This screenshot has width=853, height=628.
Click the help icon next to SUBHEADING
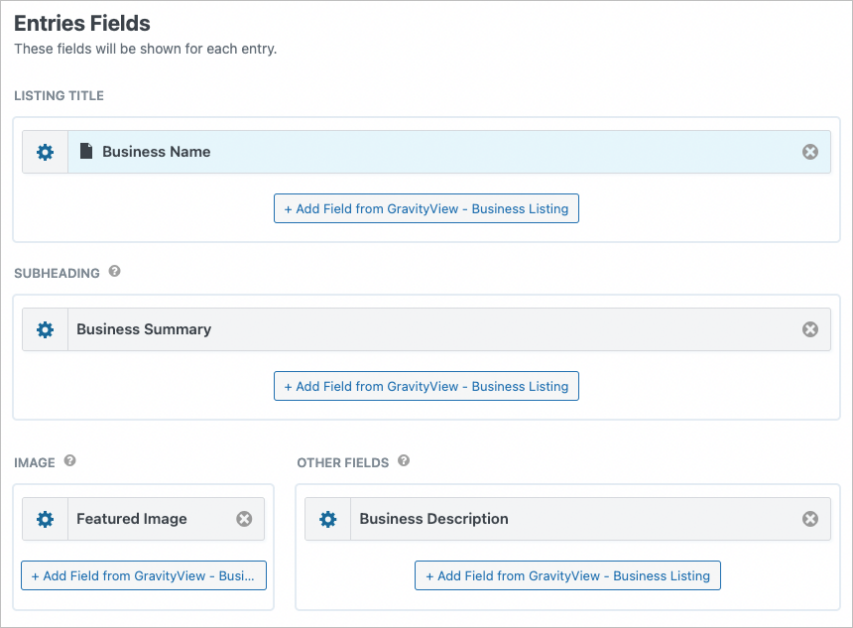click(116, 271)
